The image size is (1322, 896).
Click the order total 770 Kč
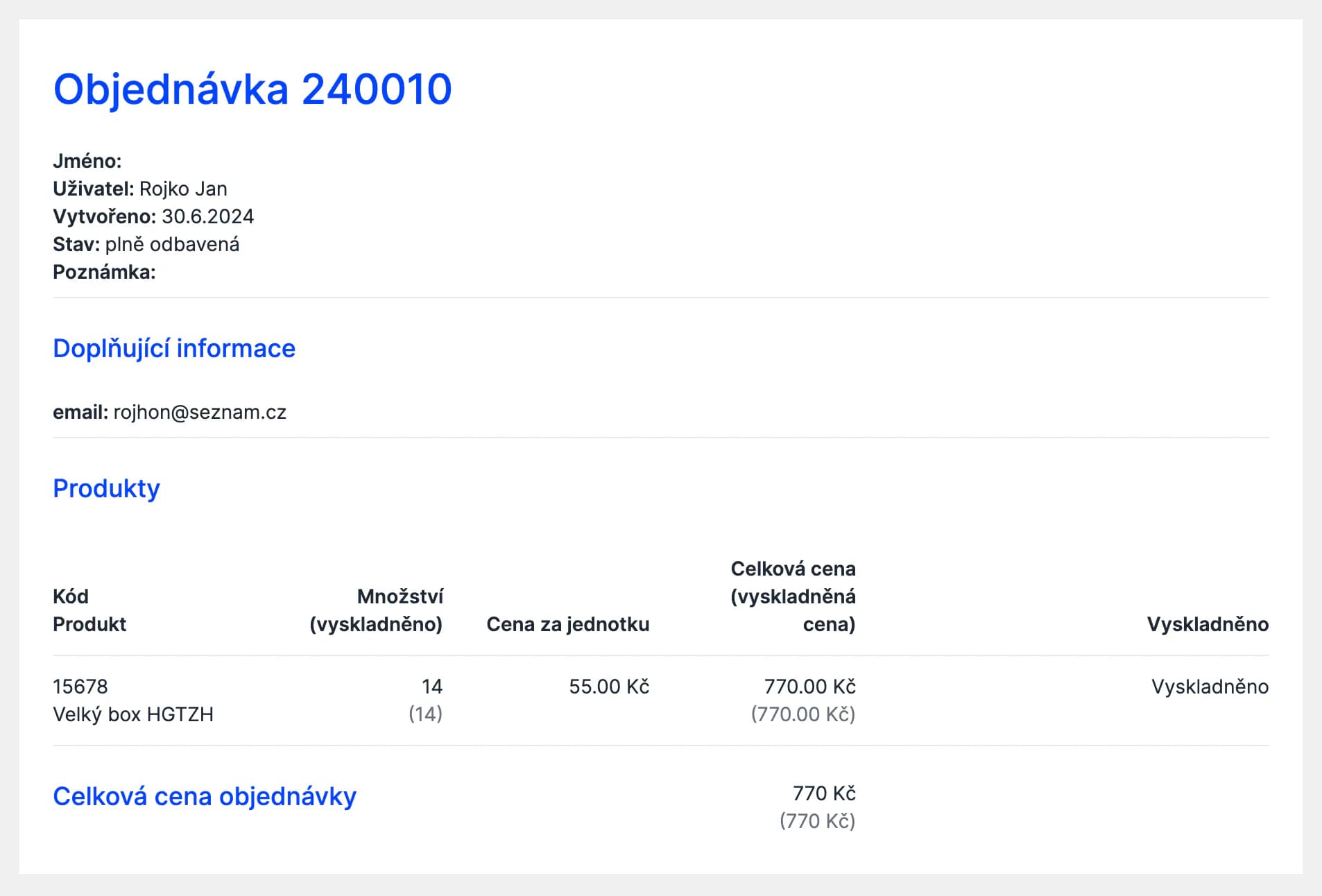[824, 793]
